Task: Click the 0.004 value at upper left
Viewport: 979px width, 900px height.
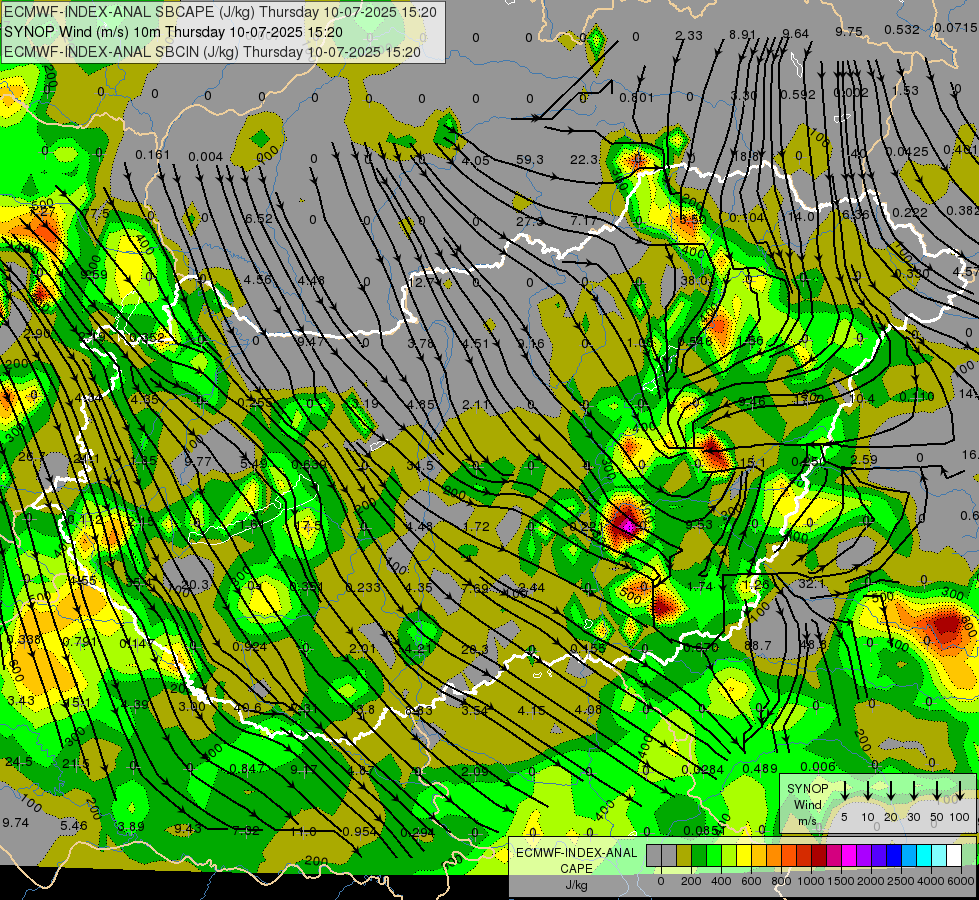Action: tap(205, 156)
